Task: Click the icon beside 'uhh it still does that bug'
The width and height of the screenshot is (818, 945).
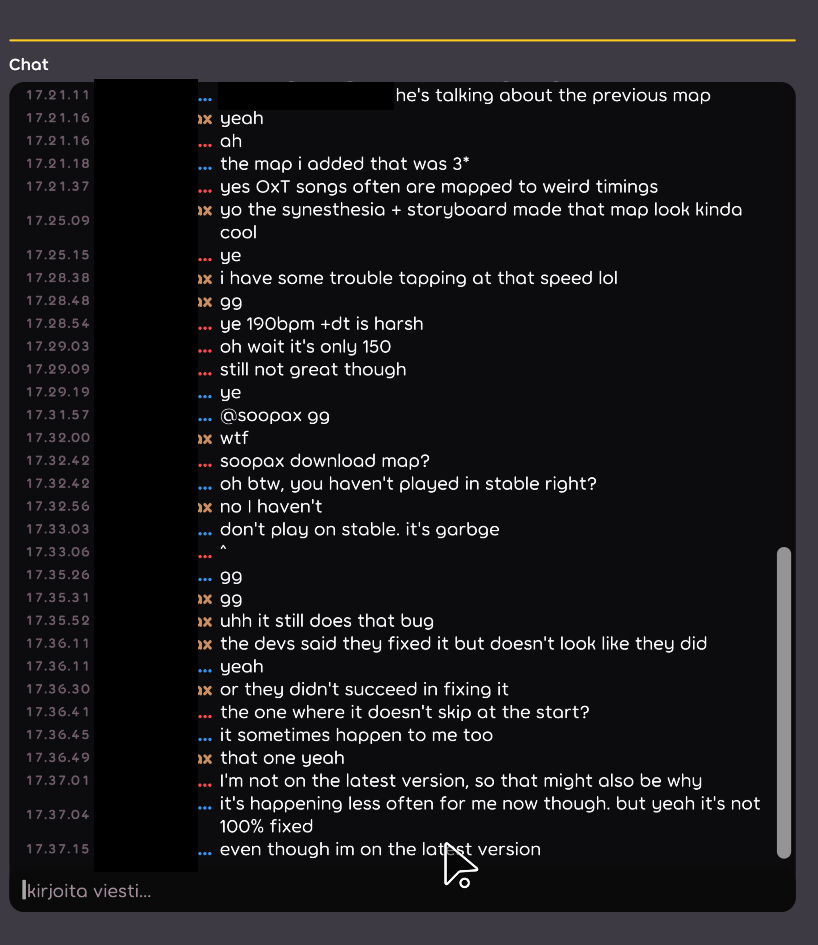Action: (205, 621)
